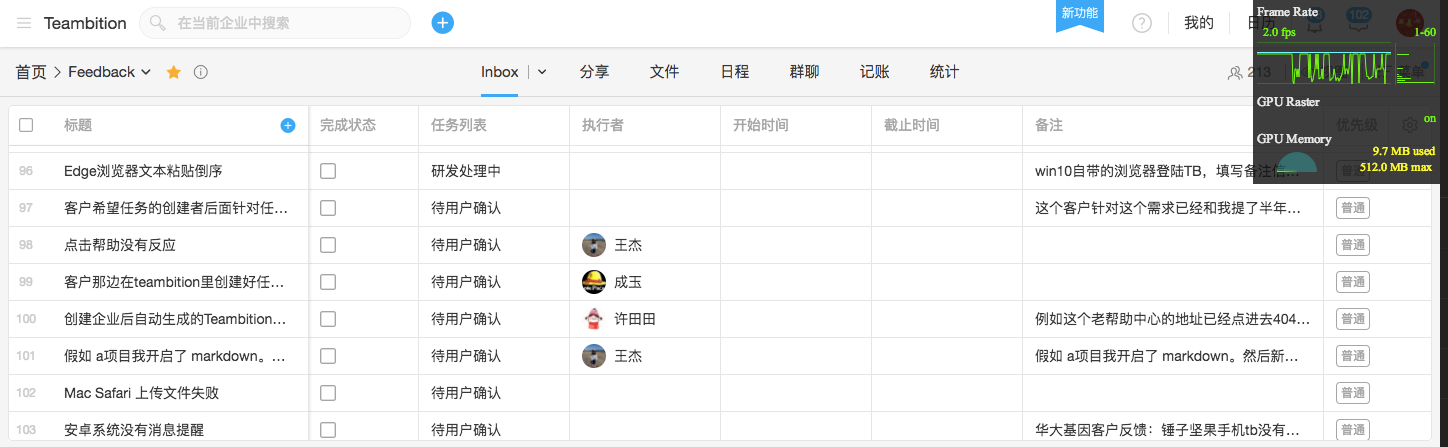This screenshot has width=1448, height=447.
Task: Check completion box for row 99
Action: (328, 282)
